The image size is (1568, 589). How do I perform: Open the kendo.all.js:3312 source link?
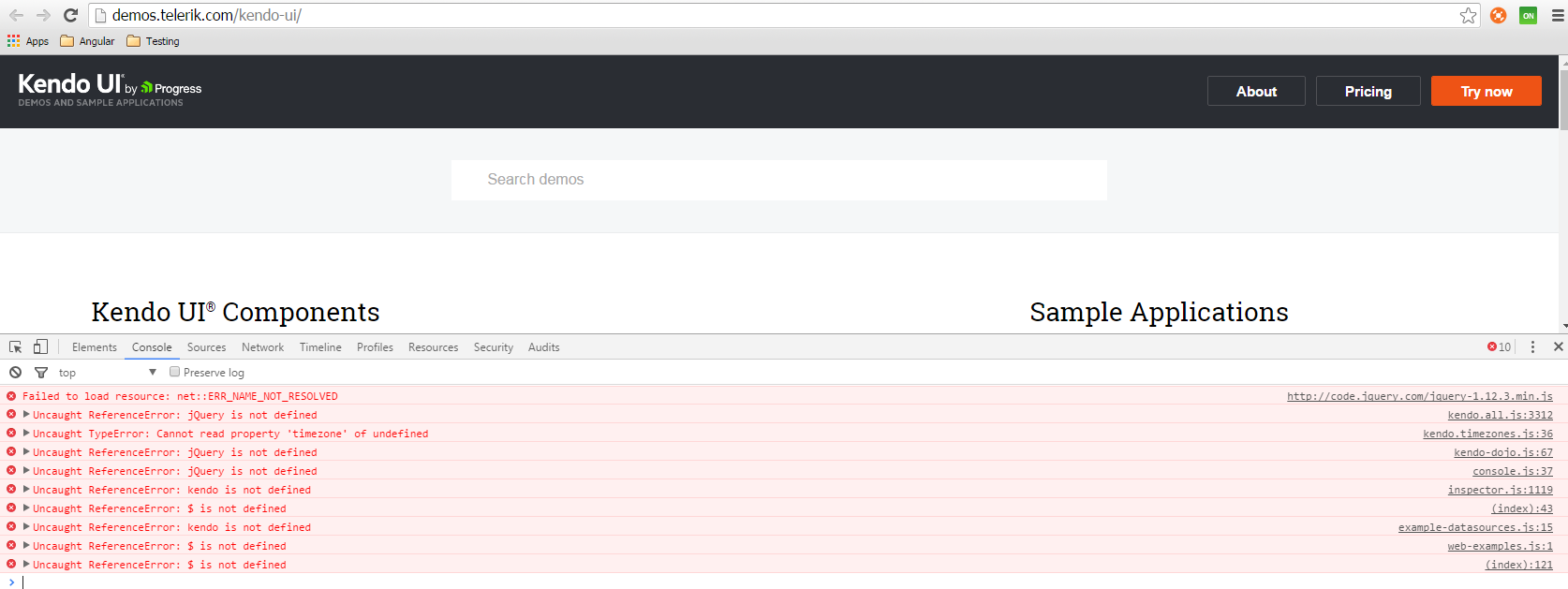(1500, 415)
